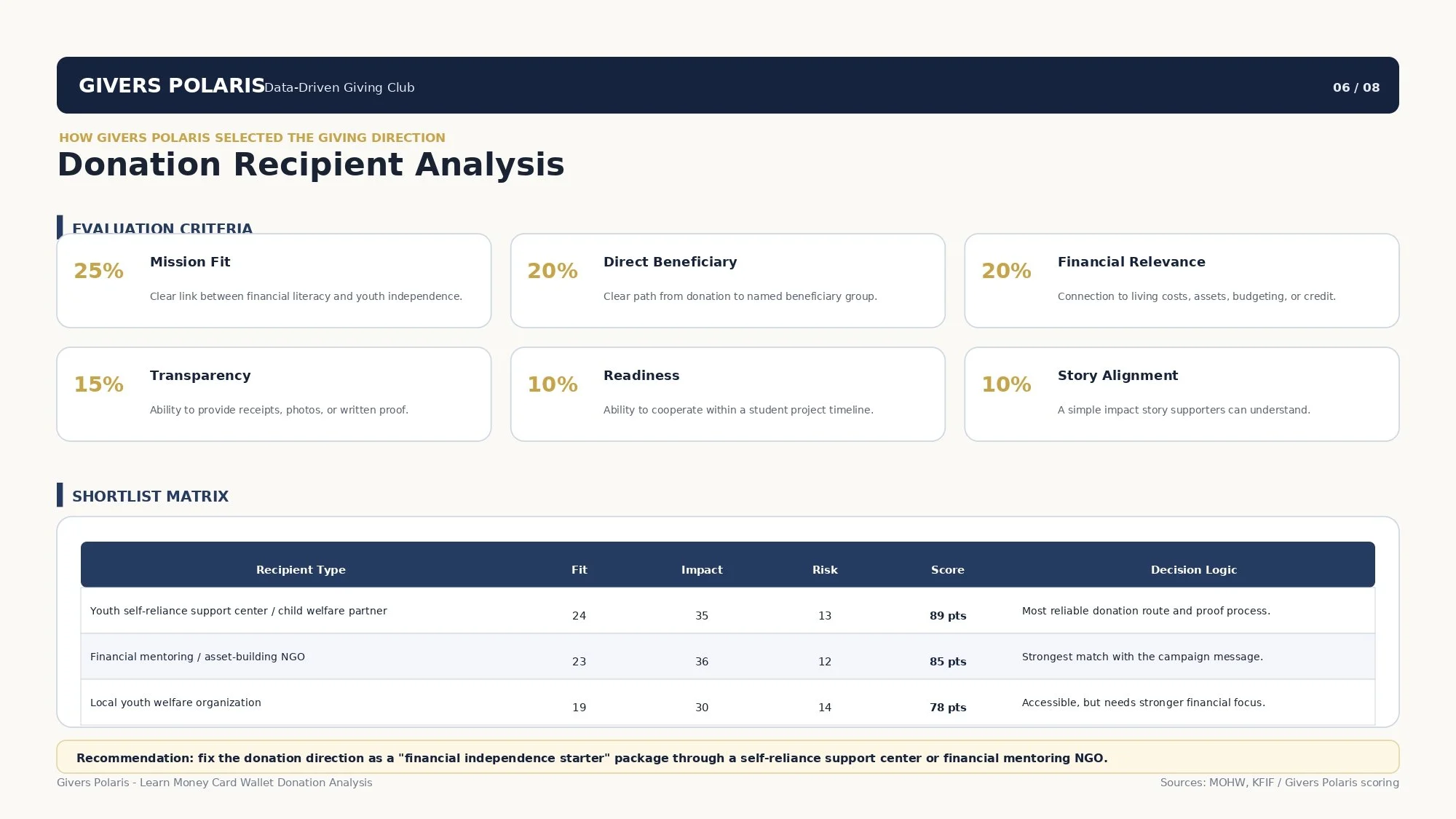Viewport: 1456px width, 819px height.
Task: Select the Donation Recipient Analysis heading
Action: pyautogui.click(x=311, y=165)
